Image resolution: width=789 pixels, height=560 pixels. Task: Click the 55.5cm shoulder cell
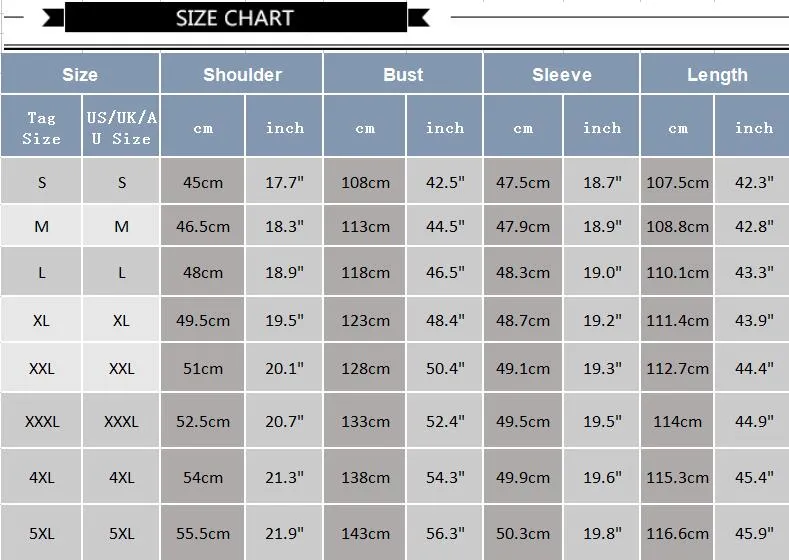click(203, 533)
